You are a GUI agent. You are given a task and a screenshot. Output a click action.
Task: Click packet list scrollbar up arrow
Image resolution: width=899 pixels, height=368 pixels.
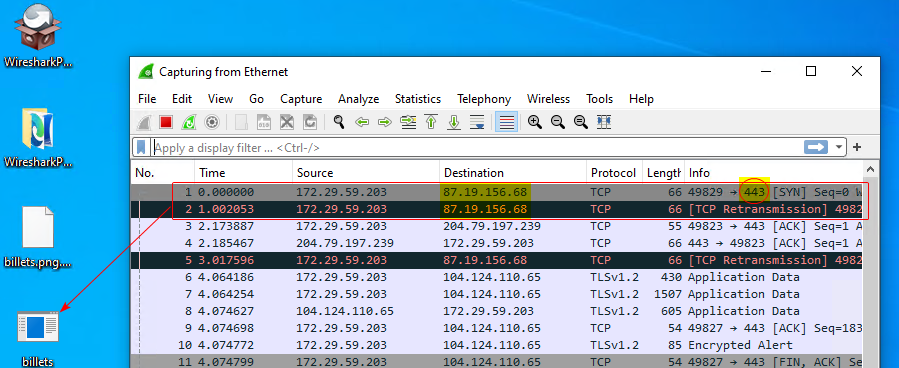(870, 170)
